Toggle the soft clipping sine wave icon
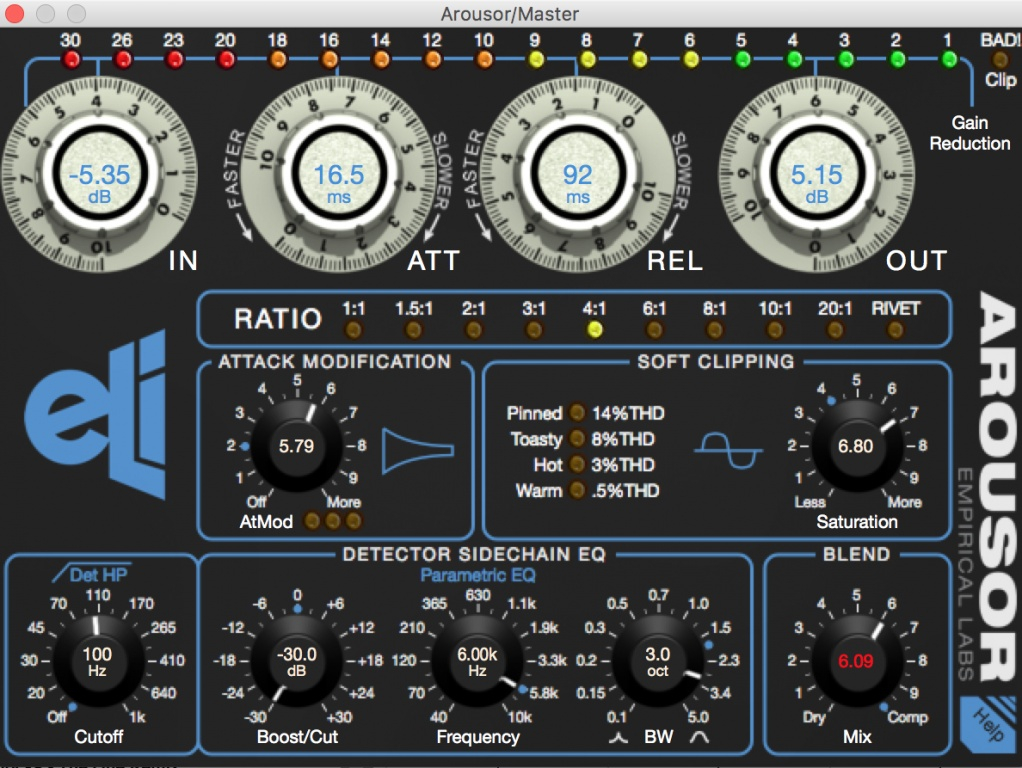The height and width of the screenshot is (768, 1022). click(729, 450)
